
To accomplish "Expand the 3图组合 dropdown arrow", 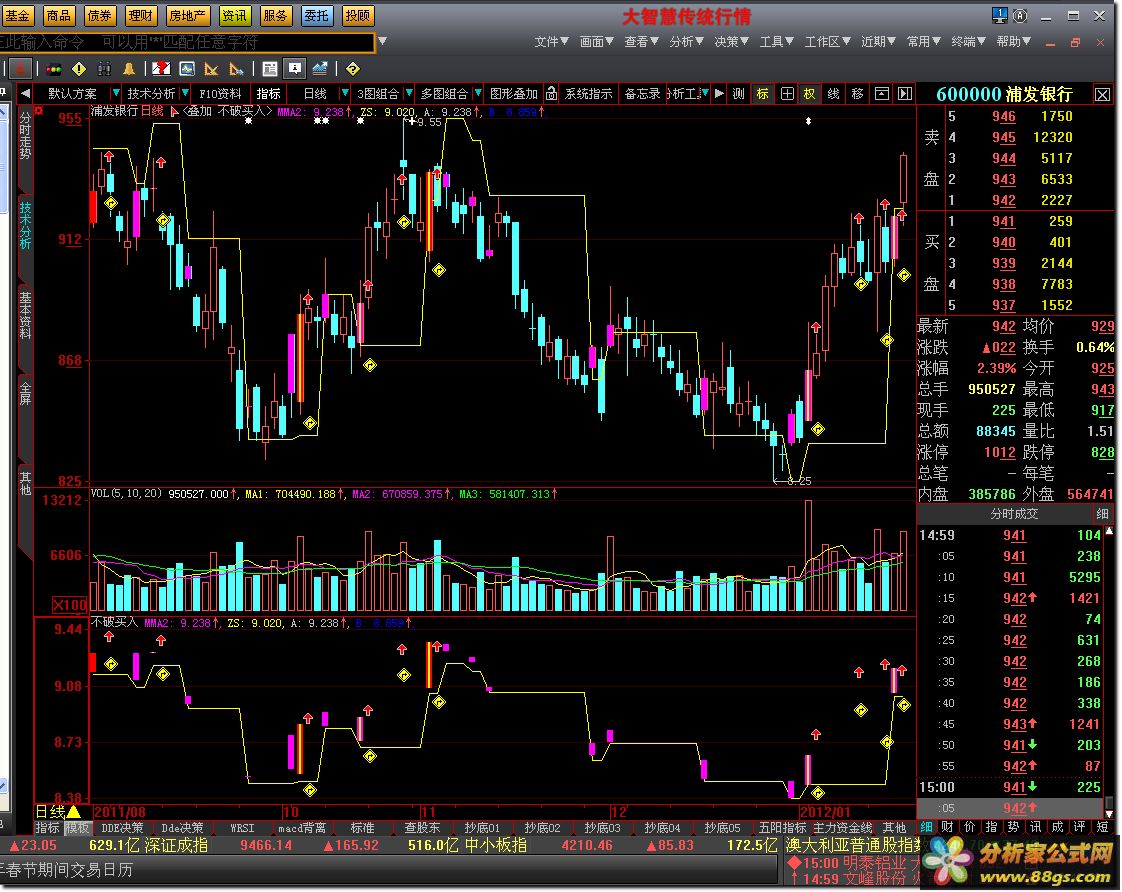I will pos(409,94).
